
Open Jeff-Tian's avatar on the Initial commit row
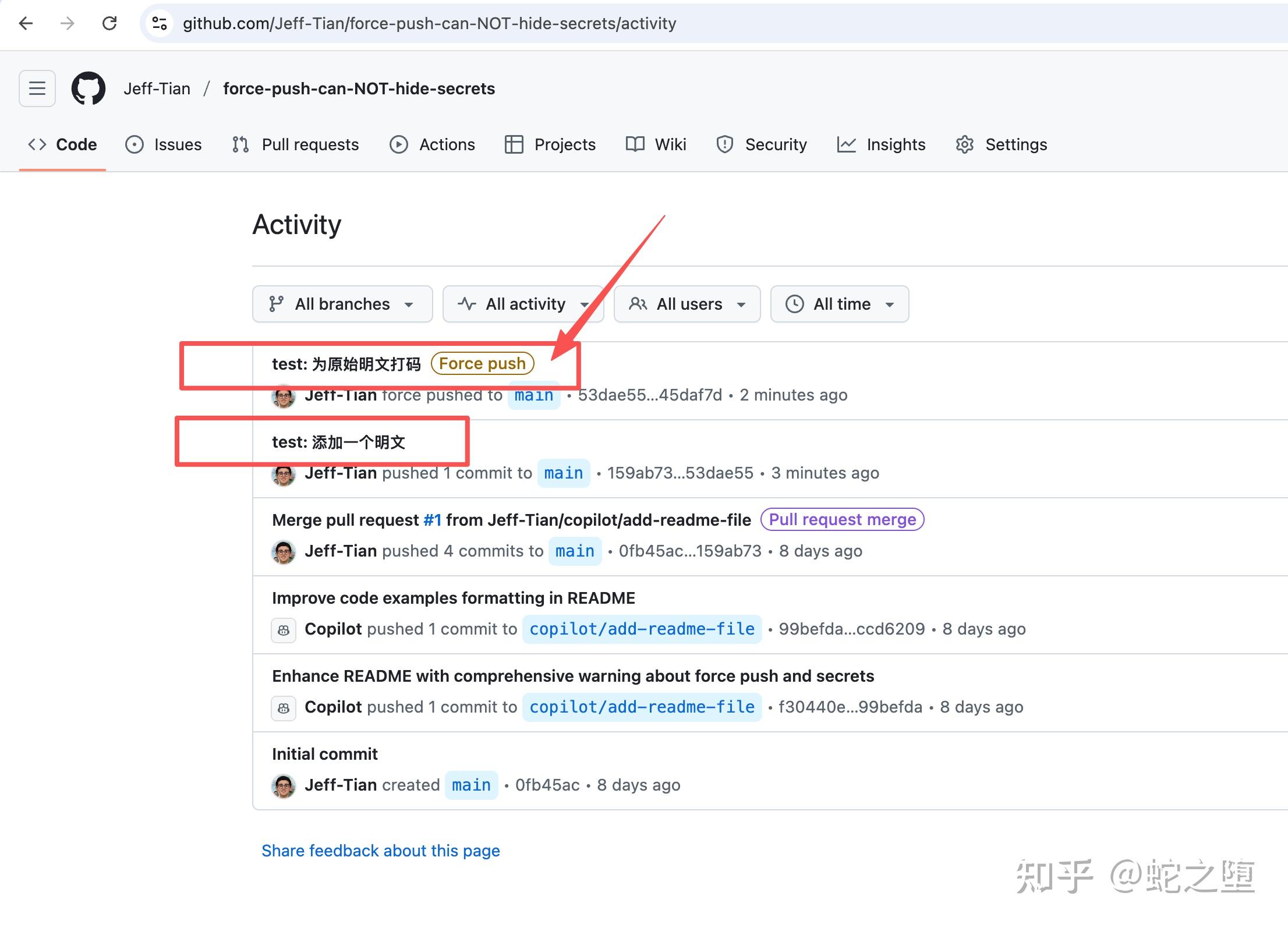pyautogui.click(x=284, y=786)
